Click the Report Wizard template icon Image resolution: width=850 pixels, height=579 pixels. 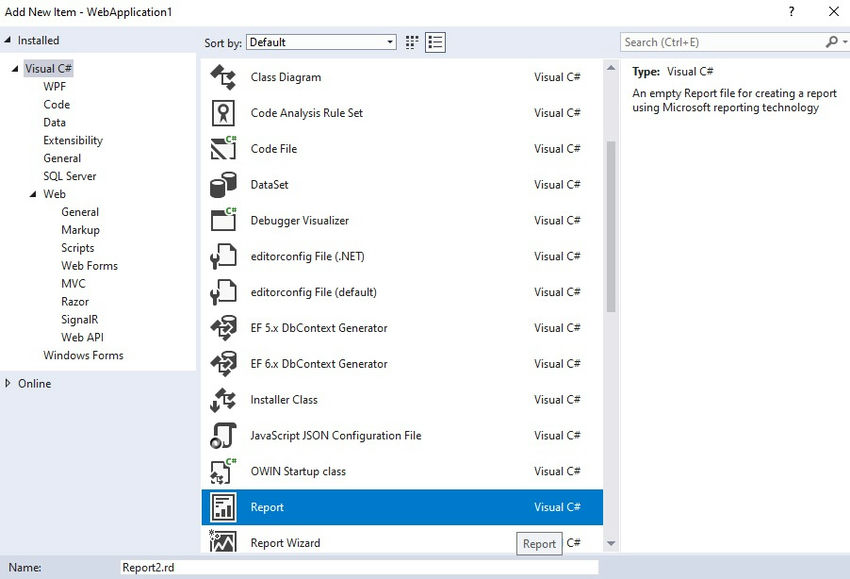[222, 542]
